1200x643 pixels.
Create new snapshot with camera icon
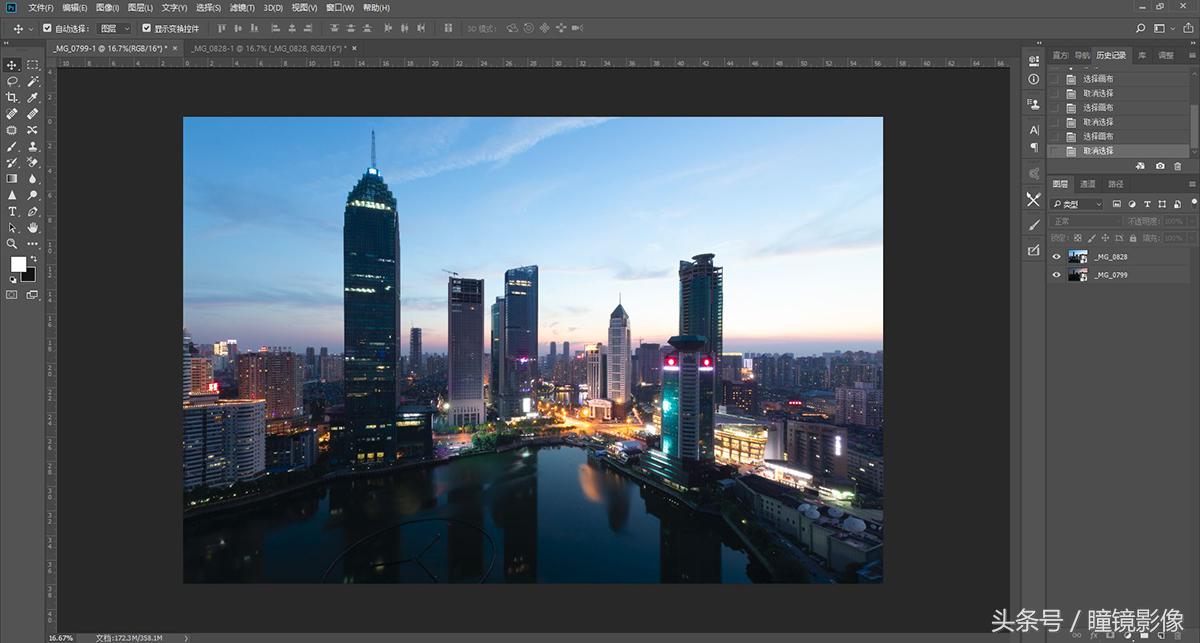(x=1159, y=166)
